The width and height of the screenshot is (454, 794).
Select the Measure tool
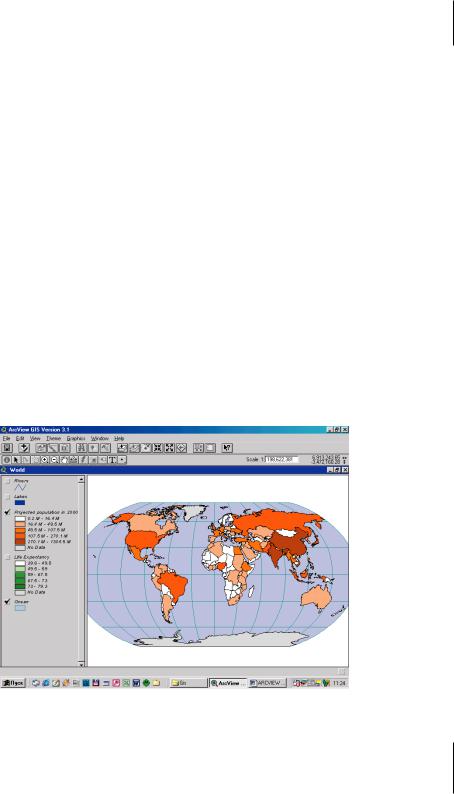(74, 460)
